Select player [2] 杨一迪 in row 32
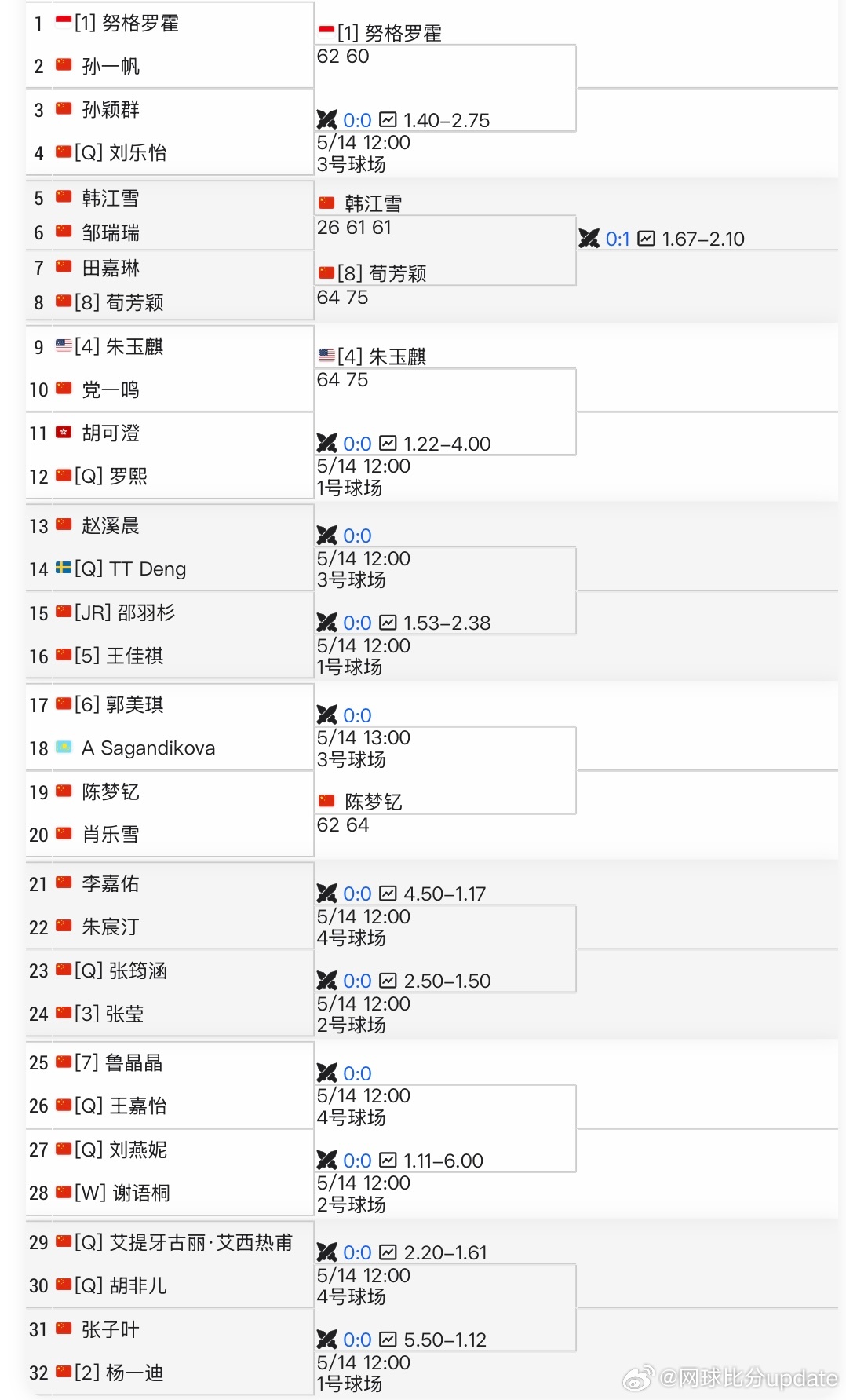846x1400 pixels. pos(119,1373)
